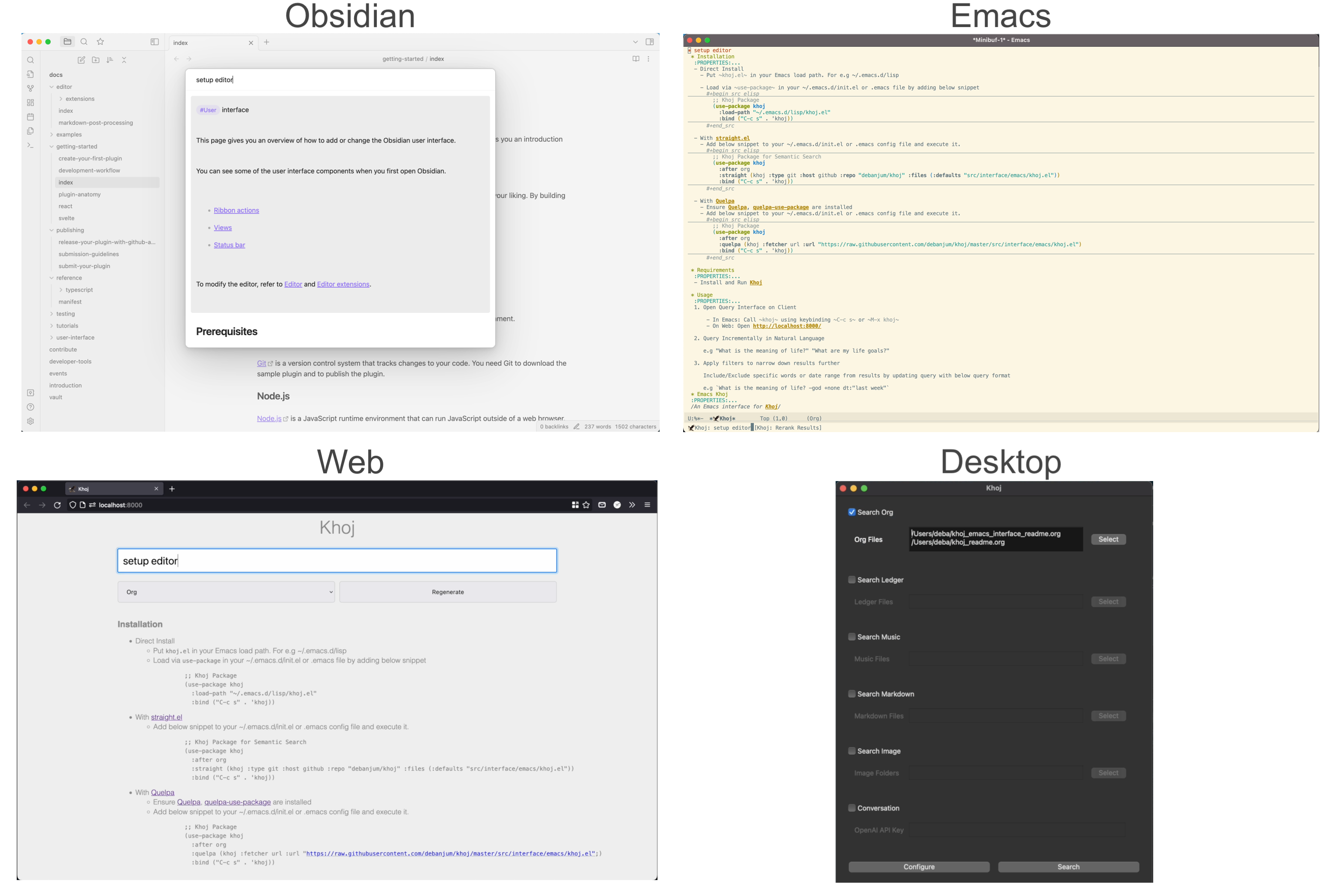Enable the Conversation checkbox
The height and width of the screenshot is (896, 1342).
tap(851, 808)
